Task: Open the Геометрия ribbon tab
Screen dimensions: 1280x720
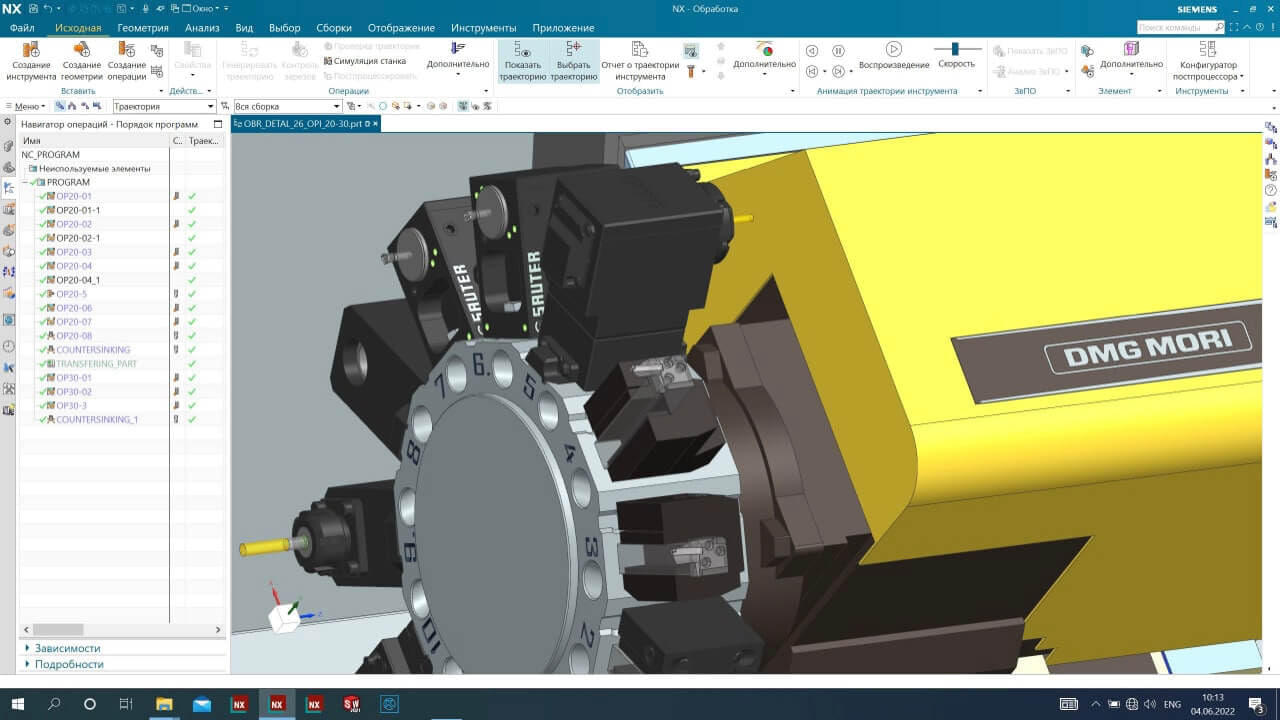Action: click(143, 28)
